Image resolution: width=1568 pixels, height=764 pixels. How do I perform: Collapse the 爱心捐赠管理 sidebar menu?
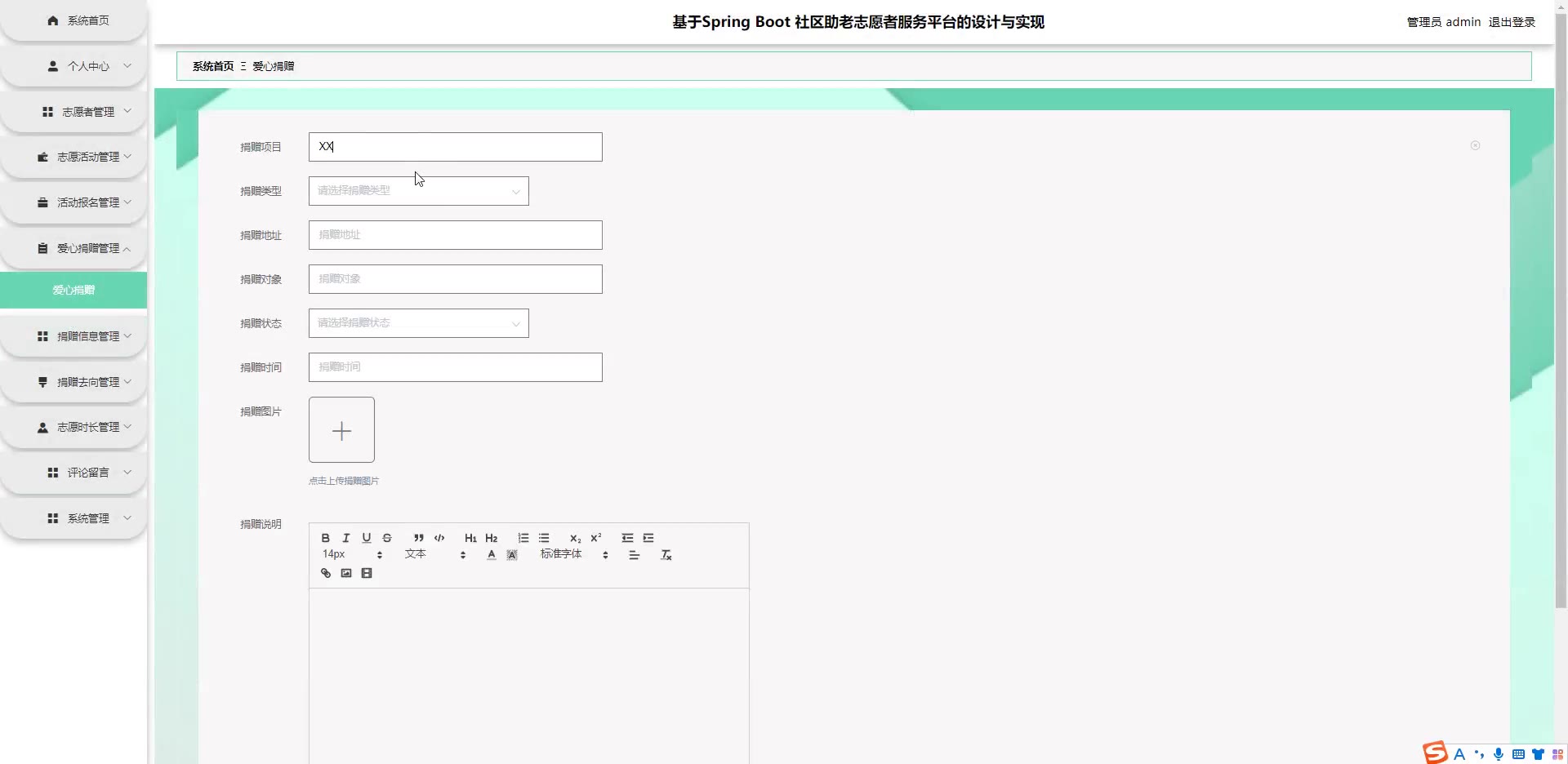[73, 248]
